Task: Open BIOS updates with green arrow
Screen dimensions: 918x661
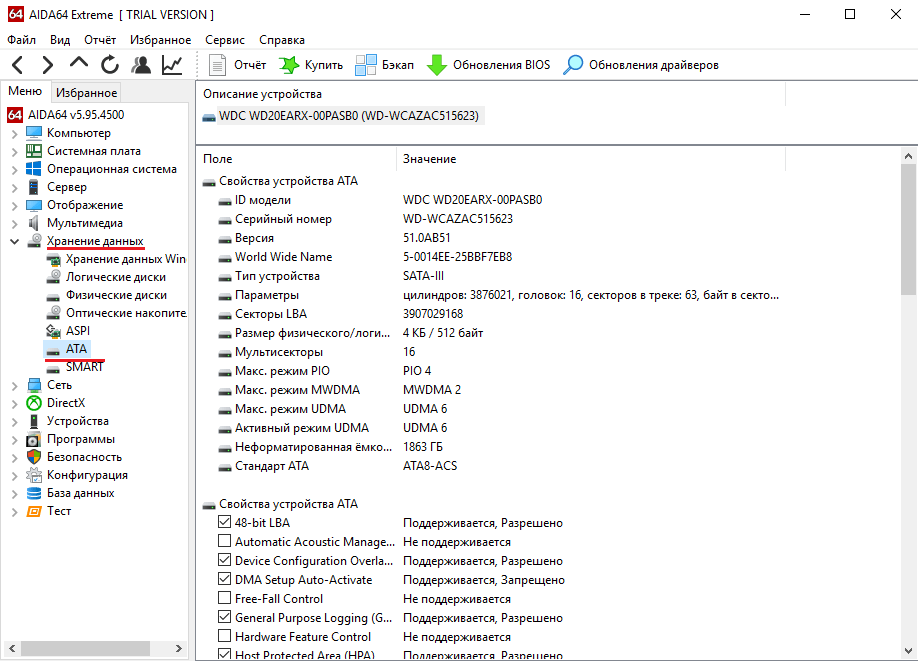Action: (437, 65)
